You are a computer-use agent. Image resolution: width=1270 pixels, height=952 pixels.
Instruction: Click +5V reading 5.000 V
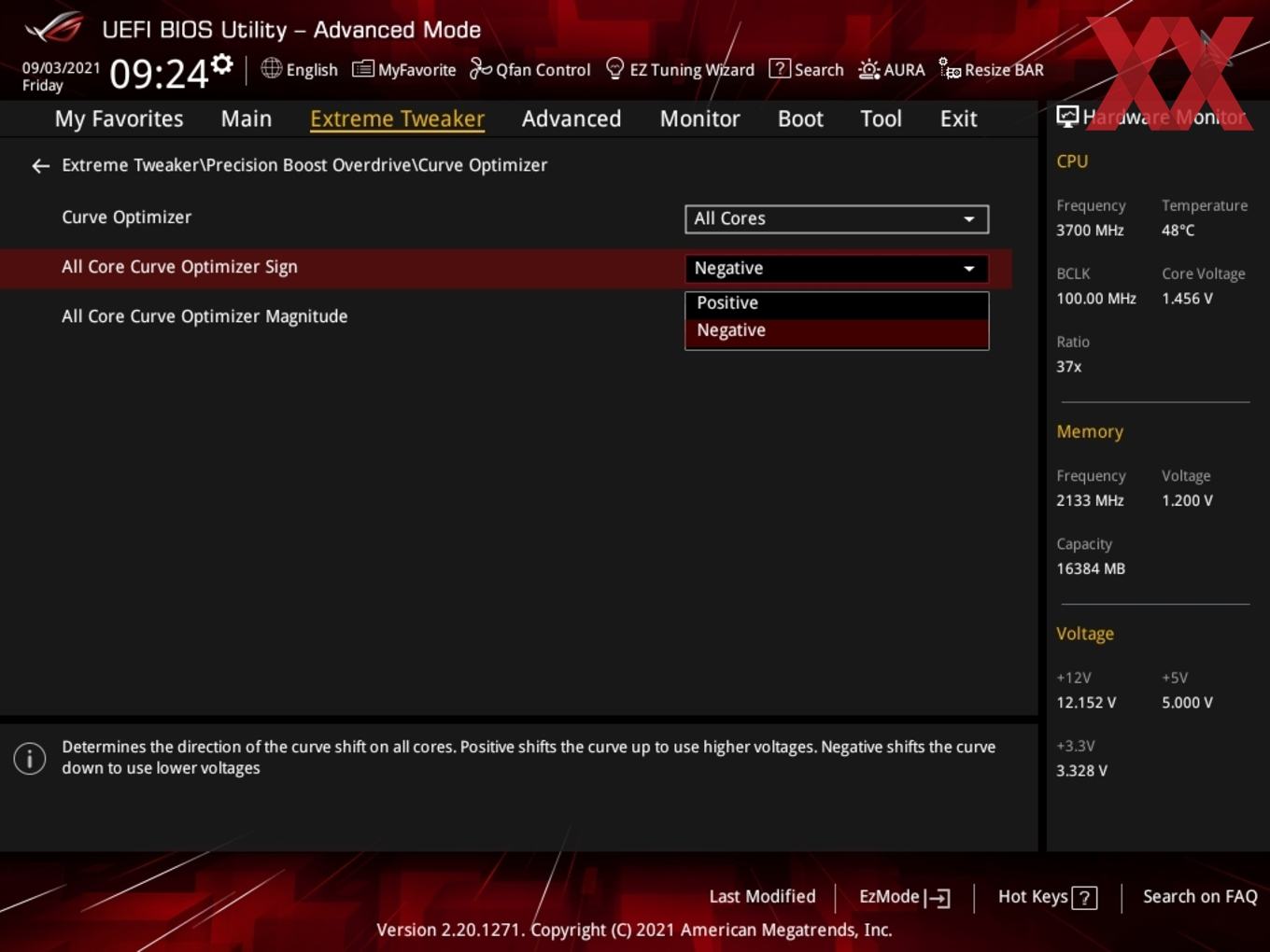[1187, 703]
